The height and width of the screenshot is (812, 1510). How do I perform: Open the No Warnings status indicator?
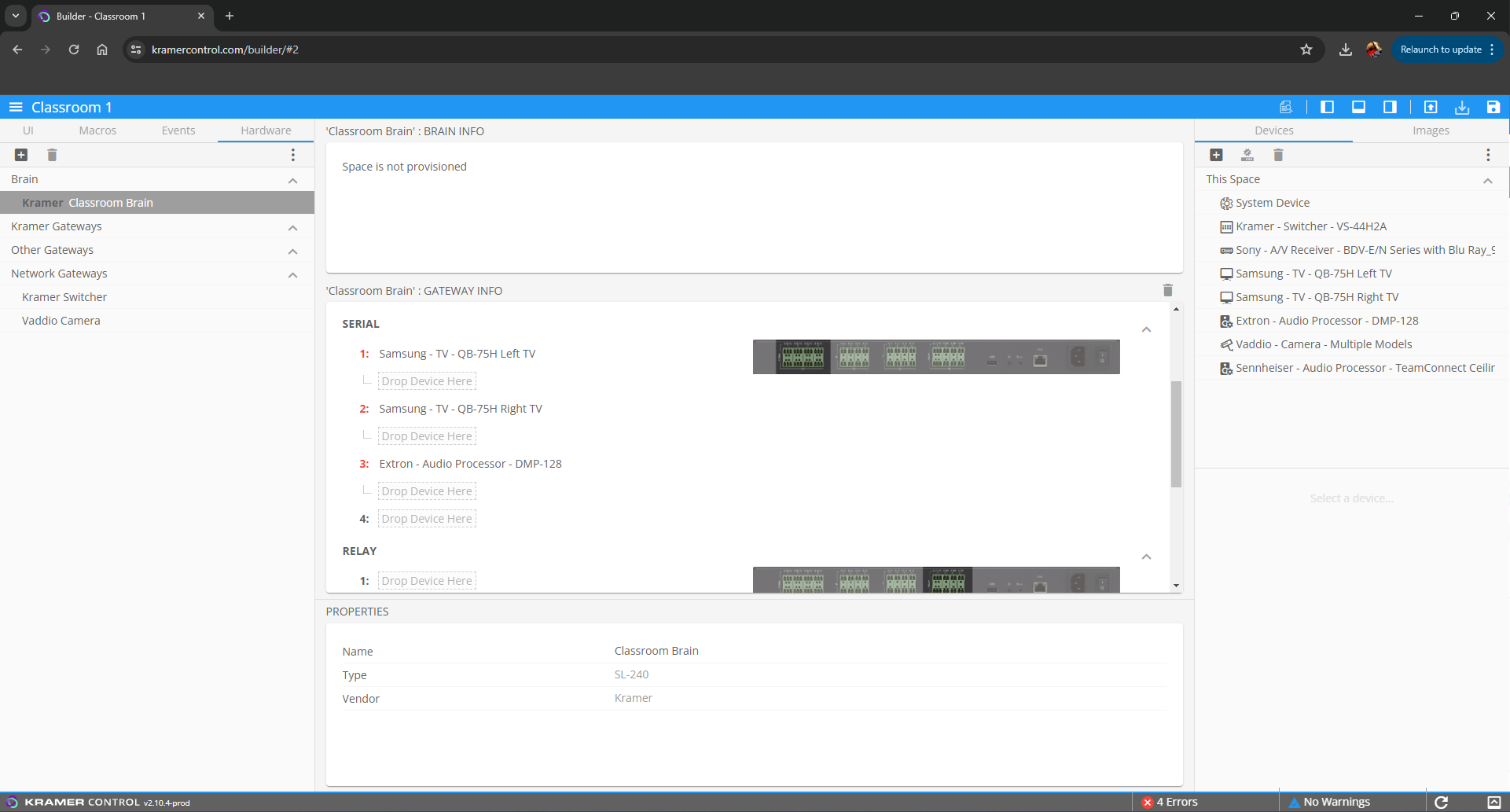[x=1330, y=802]
